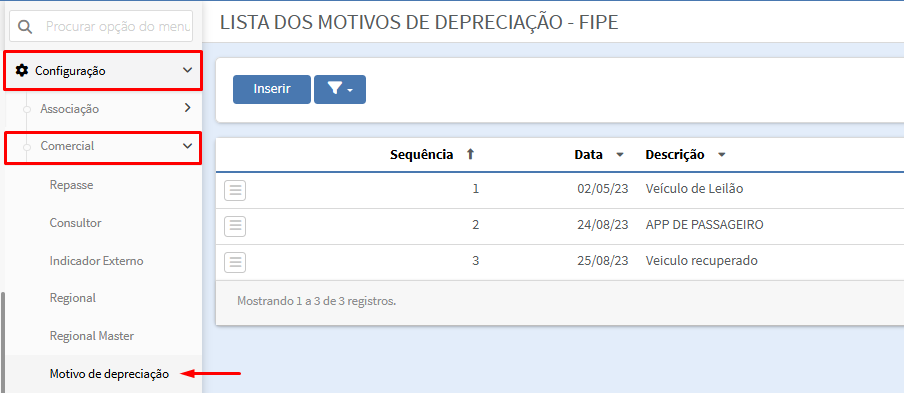The height and width of the screenshot is (393, 904).
Task: Click the Veiculo recuperado description cell
Action: click(702, 261)
